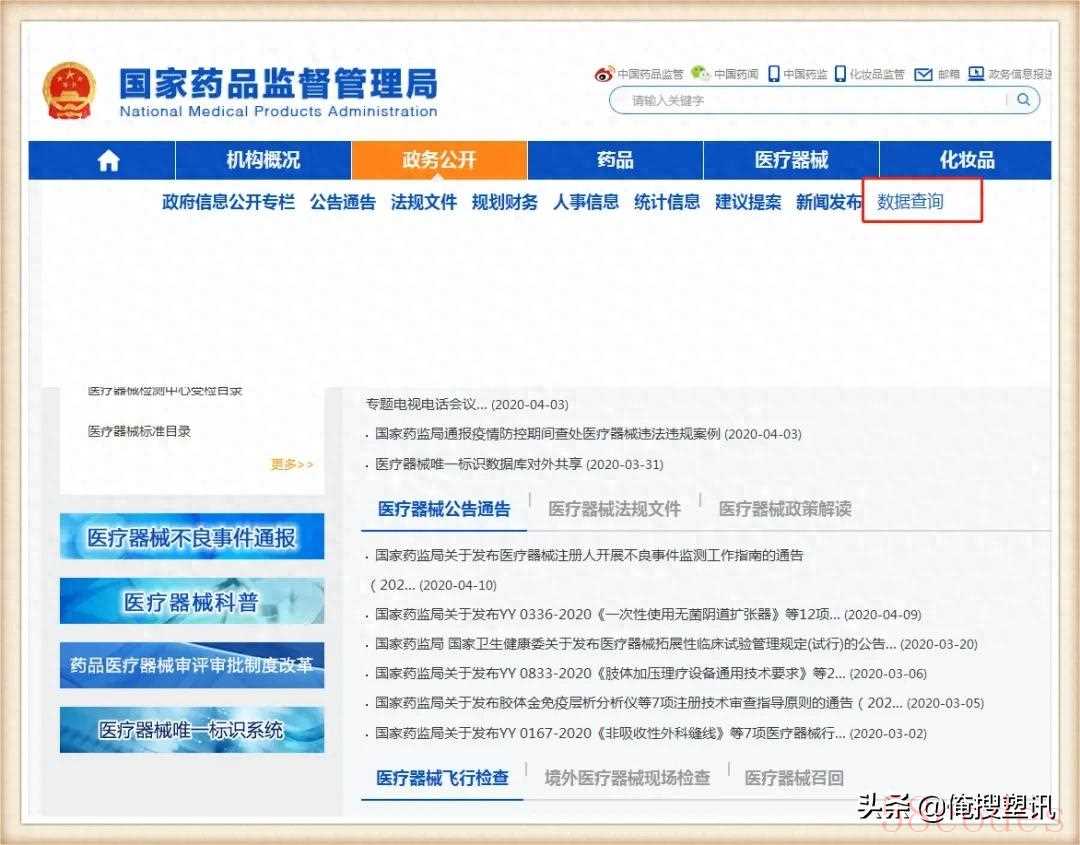The image size is (1080, 845).
Task: Open 建议提案 submenu link
Action: (748, 202)
